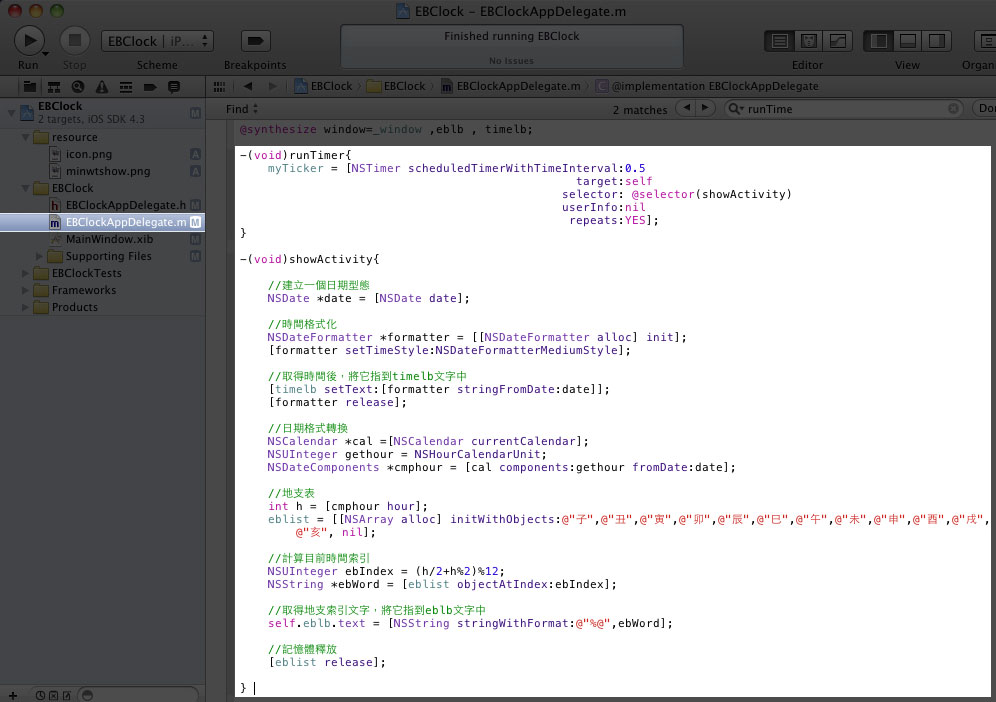The image size is (996, 702).
Task: Click the EBClock project icon
Action: click(27, 112)
